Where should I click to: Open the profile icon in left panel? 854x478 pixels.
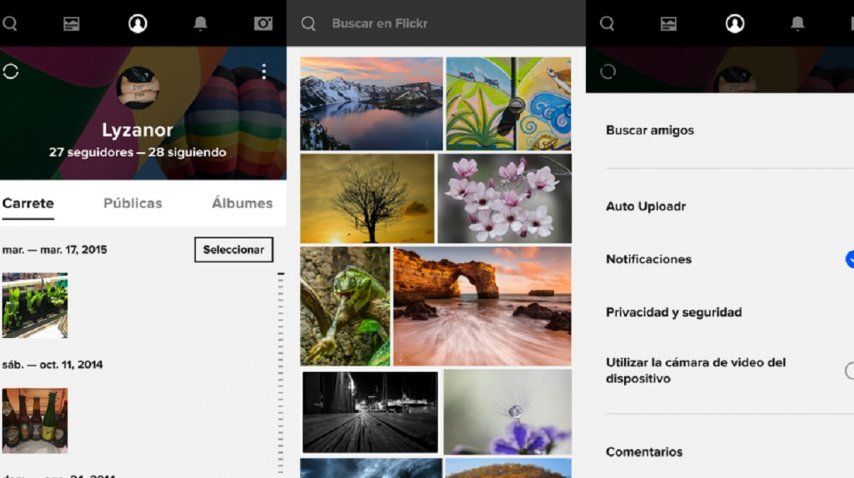point(138,23)
